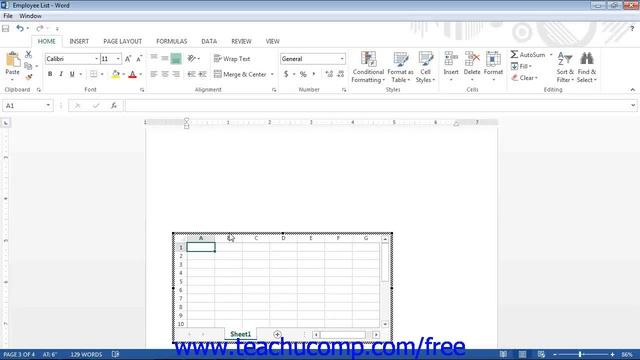Screen dimensions: 640x360
Task: Open the font size dropdown
Action: (118, 59)
